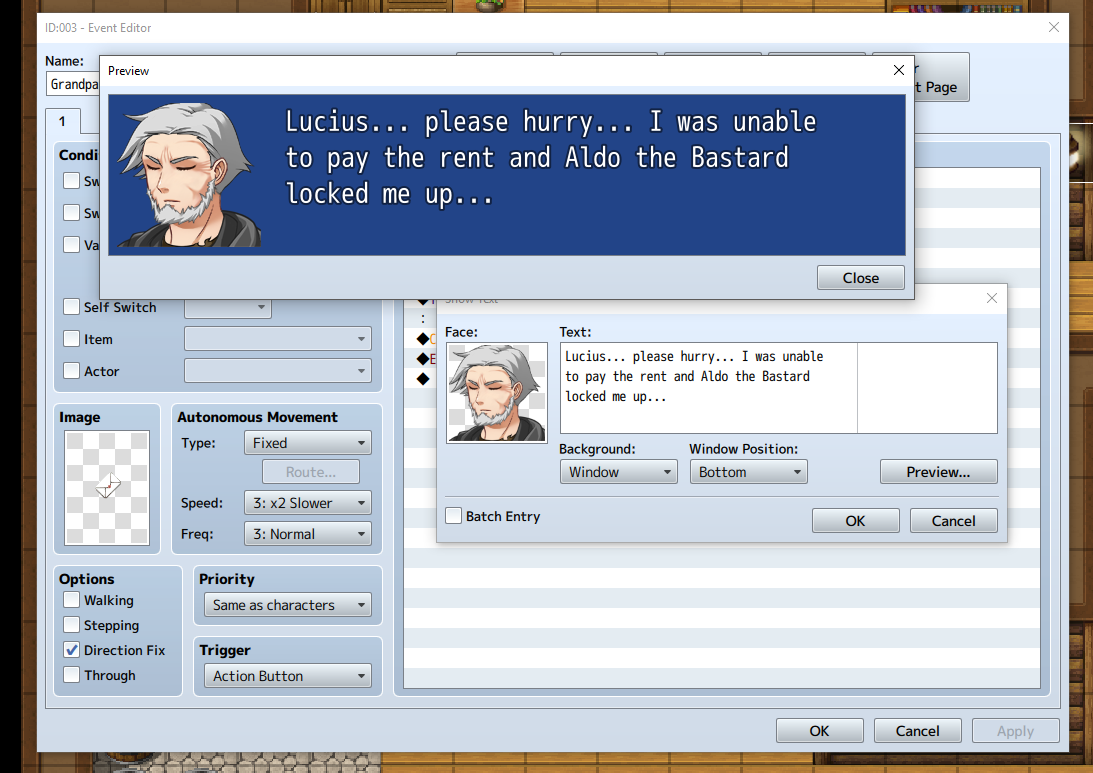Change the movement Speed dropdown
The width and height of the screenshot is (1093, 773).
pyautogui.click(x=307, y=503)
